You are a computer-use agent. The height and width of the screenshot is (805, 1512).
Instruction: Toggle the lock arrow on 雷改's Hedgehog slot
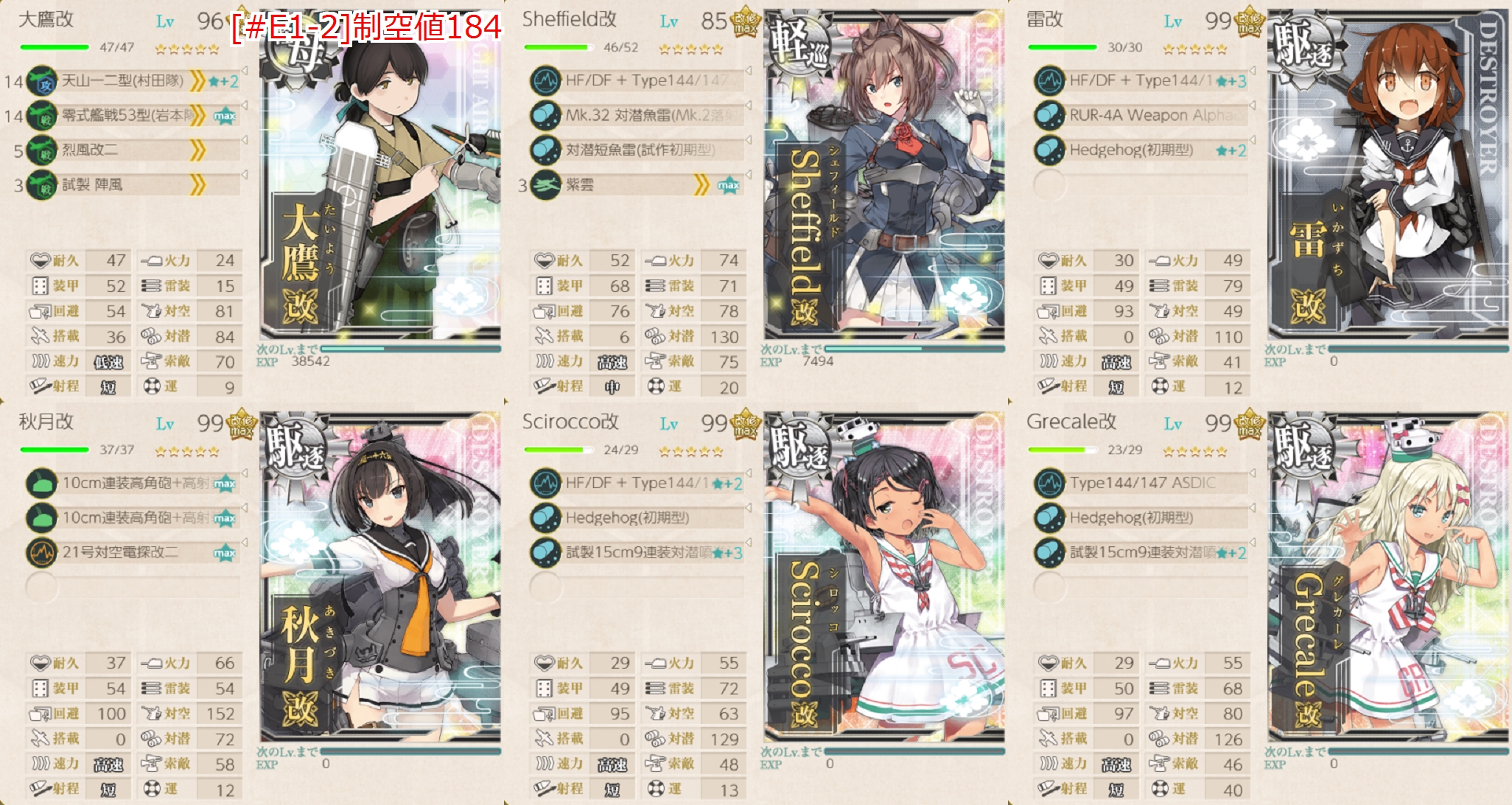(x=1252, y=141)
